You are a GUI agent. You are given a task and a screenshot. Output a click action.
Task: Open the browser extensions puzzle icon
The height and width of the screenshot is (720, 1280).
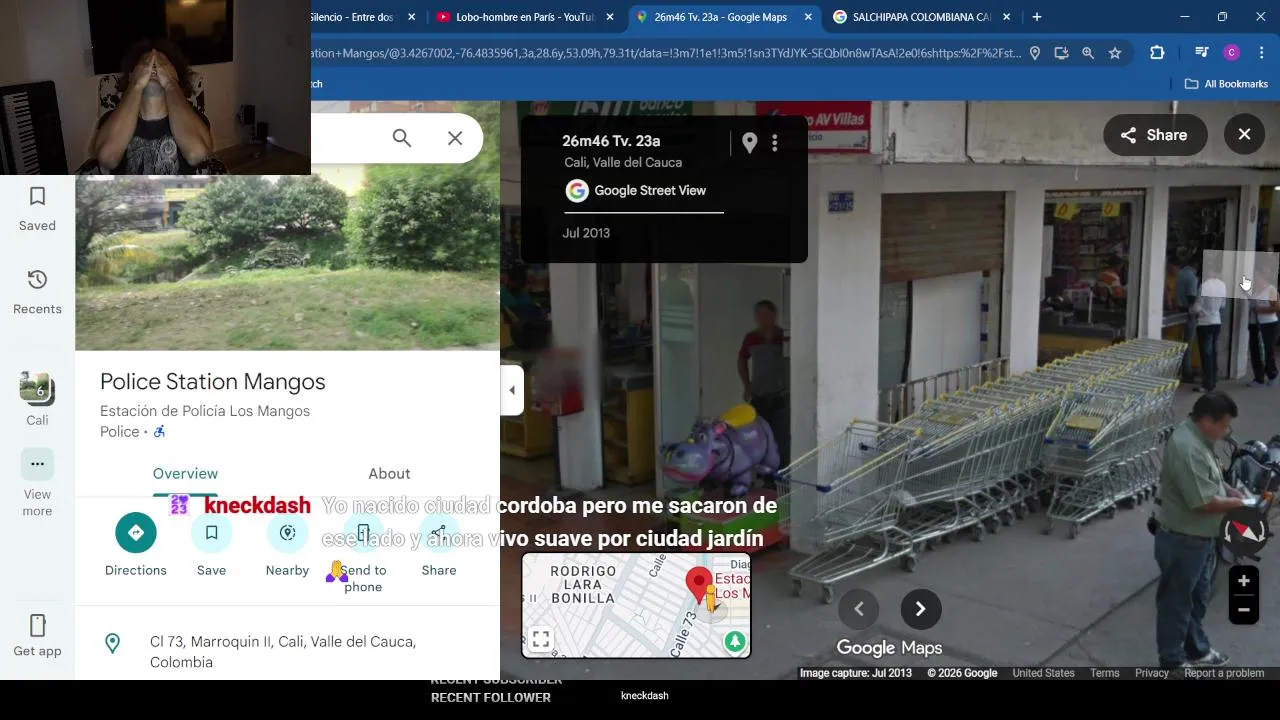pyautogui.click(x=1157, y=53)
